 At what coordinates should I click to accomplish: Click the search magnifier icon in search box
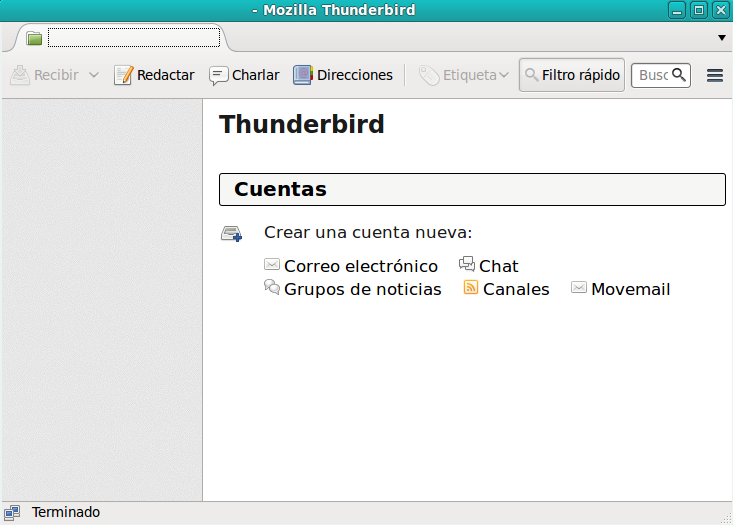[679, 75]
